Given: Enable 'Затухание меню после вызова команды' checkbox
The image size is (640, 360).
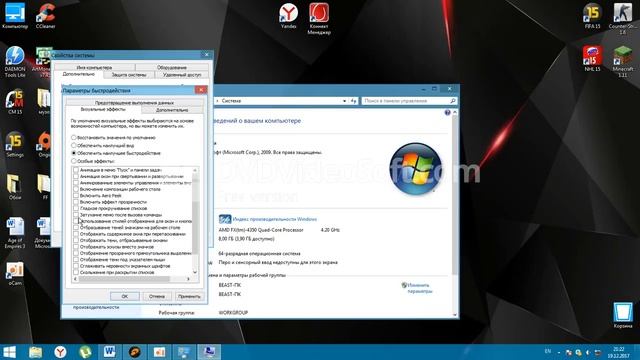Looking at the screenshot, I should [x=76, y=215].
